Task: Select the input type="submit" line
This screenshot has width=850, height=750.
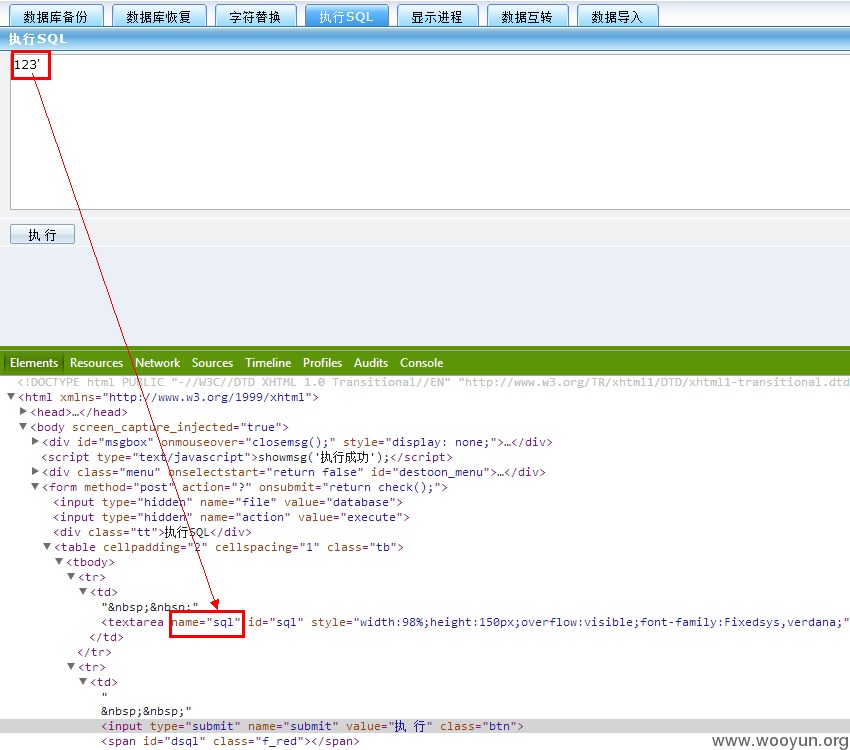Action: 312,726
